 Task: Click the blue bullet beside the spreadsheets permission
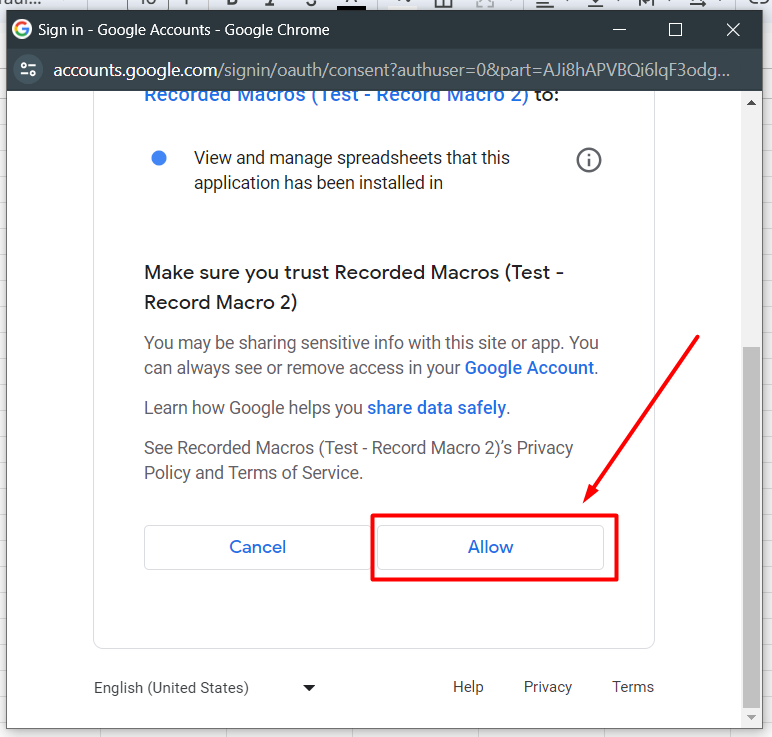pyautogui.click(x=159, y=158)
